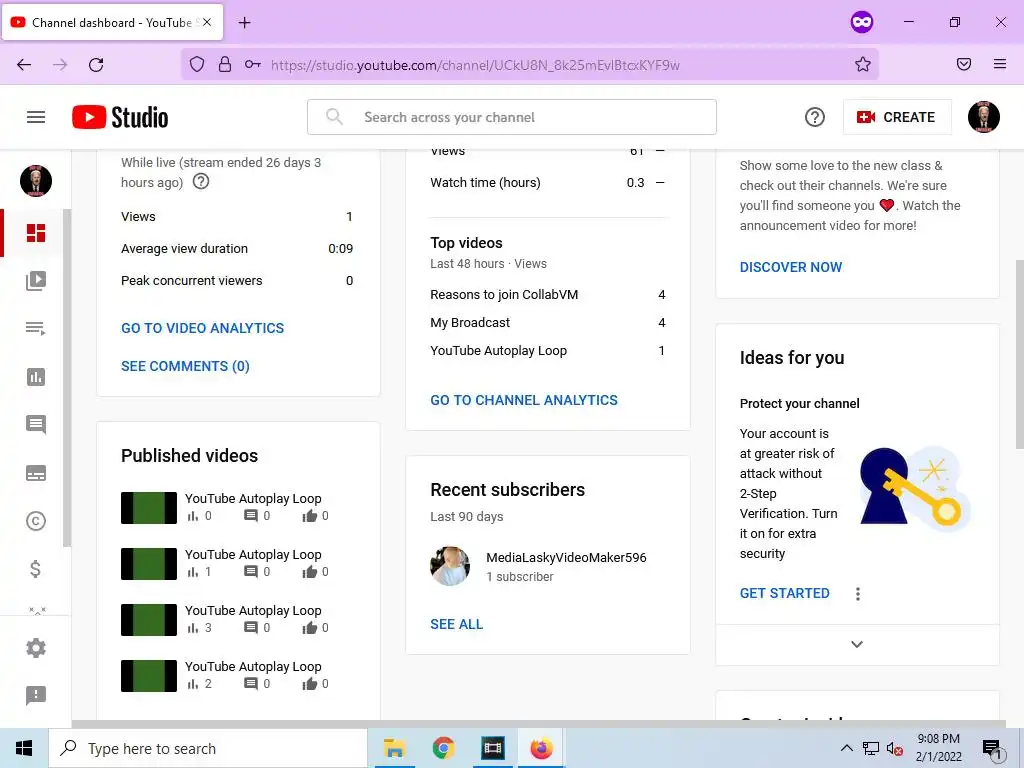Open the Send feedback sidebar icon

(36, 696)
